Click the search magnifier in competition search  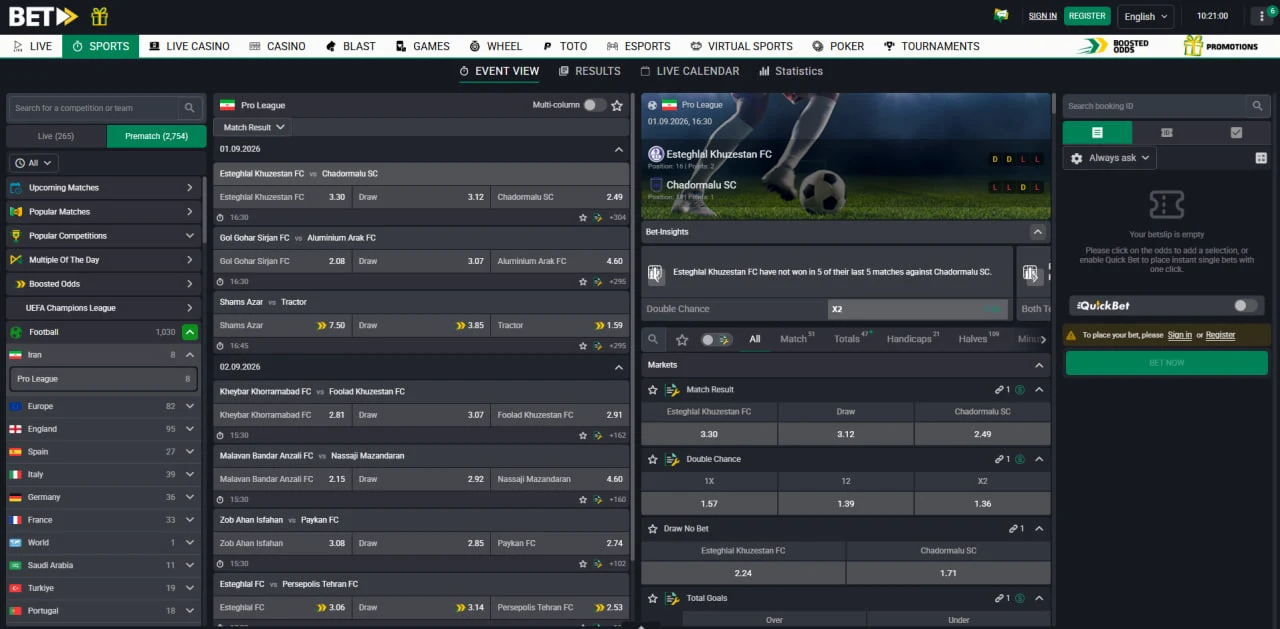[189, 108]
